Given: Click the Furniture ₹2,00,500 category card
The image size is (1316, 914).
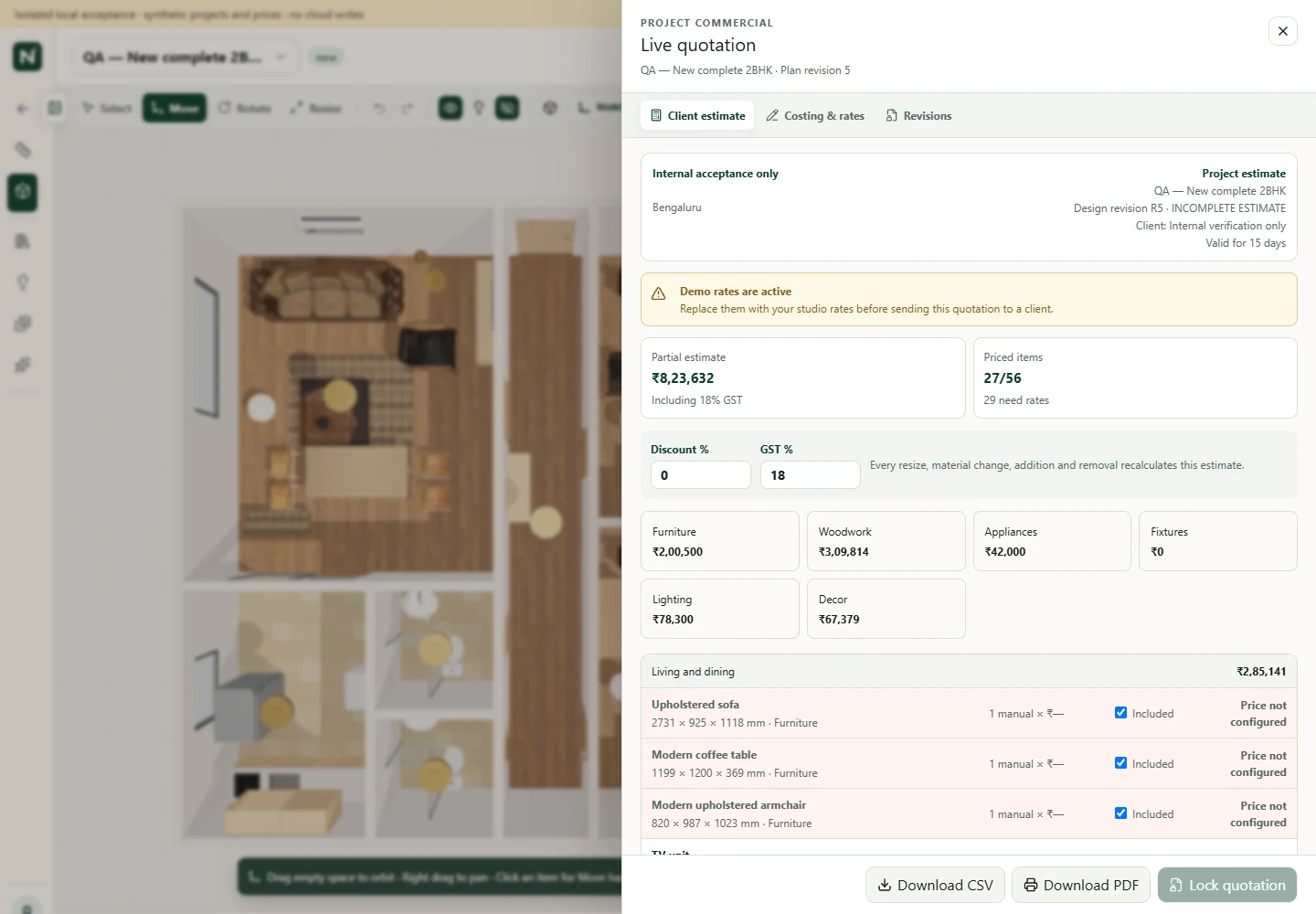Looking at the screenshot, I should (x=720, y=541).
